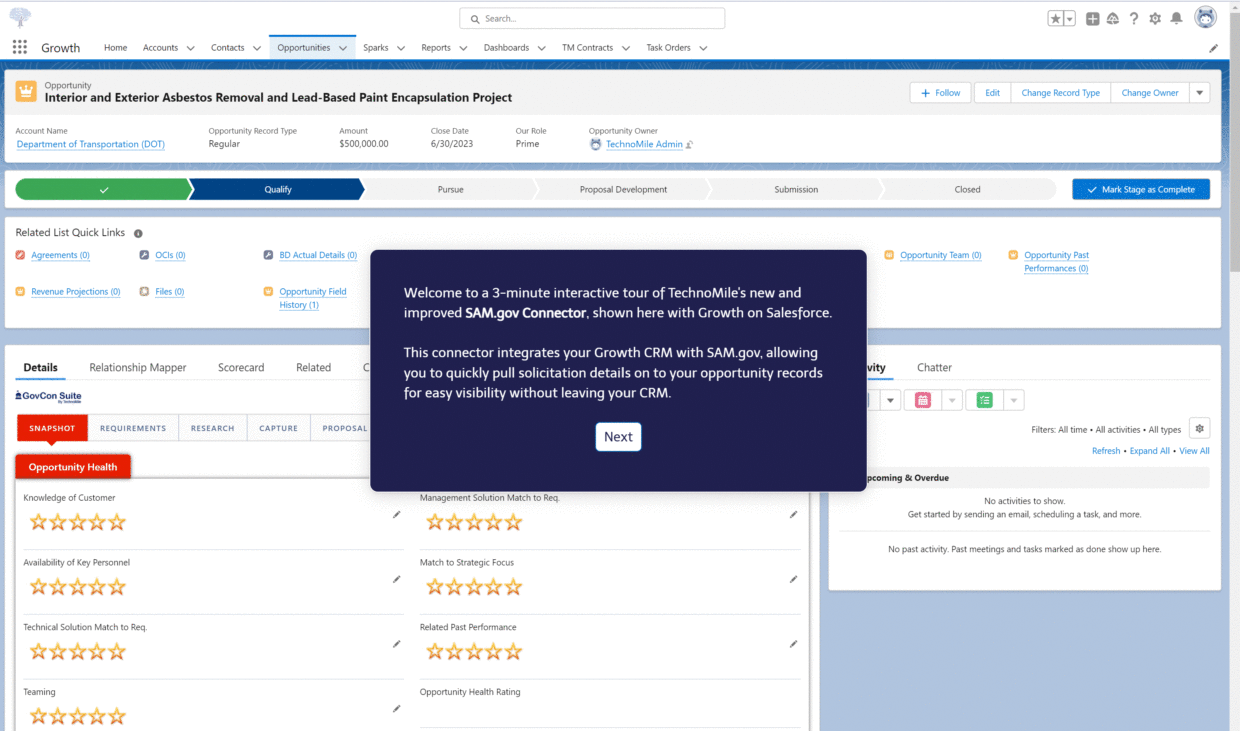1240x731 pixels.
Task: Click the pencil icon to edit navigation bar
Action: coord(1214,48)
